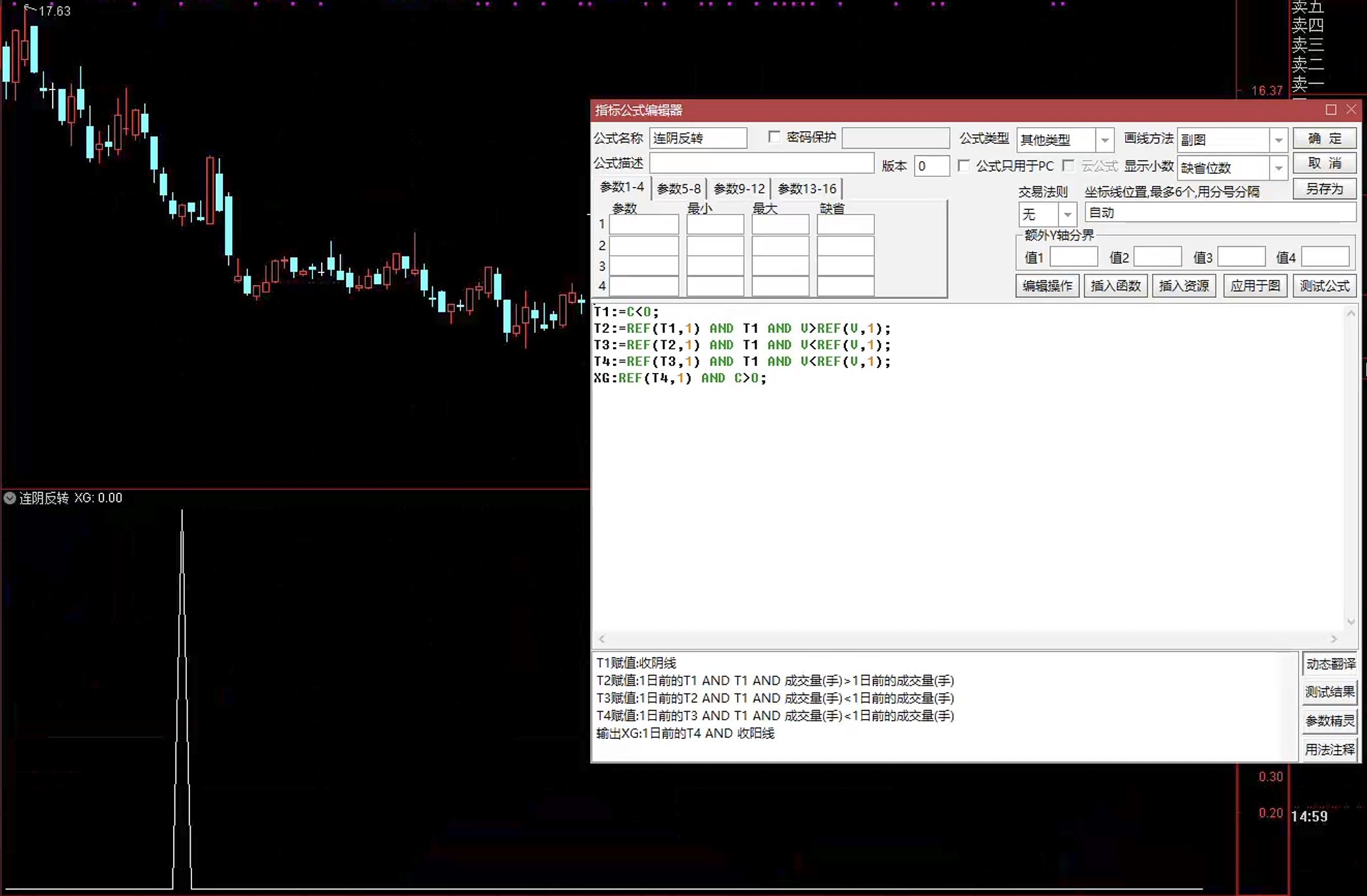
Task: Click code editor scroll left arrow
Action: (602, 639)
